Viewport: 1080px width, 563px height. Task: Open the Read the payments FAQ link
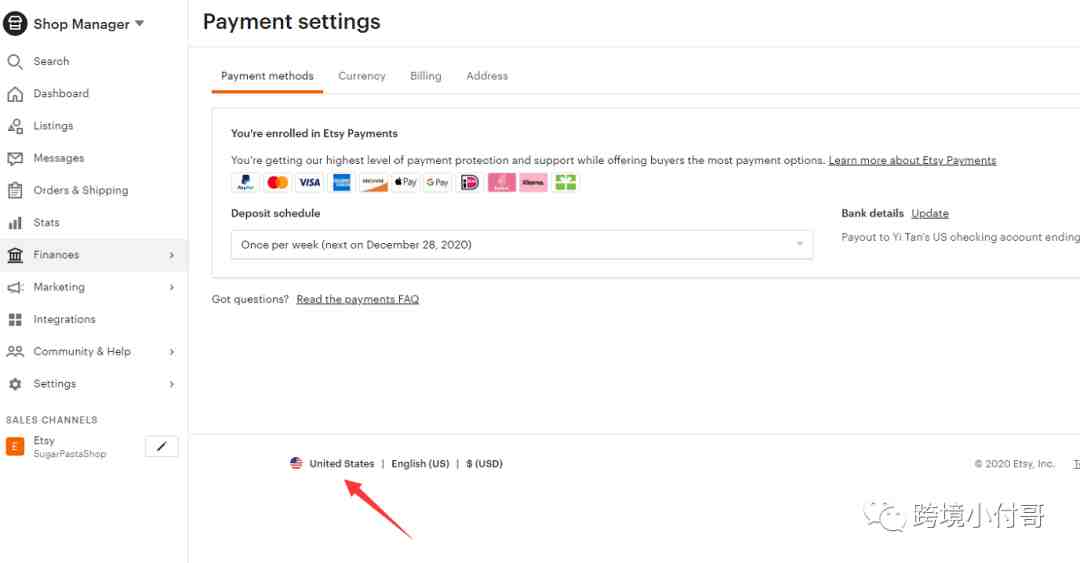click(357, 299)
